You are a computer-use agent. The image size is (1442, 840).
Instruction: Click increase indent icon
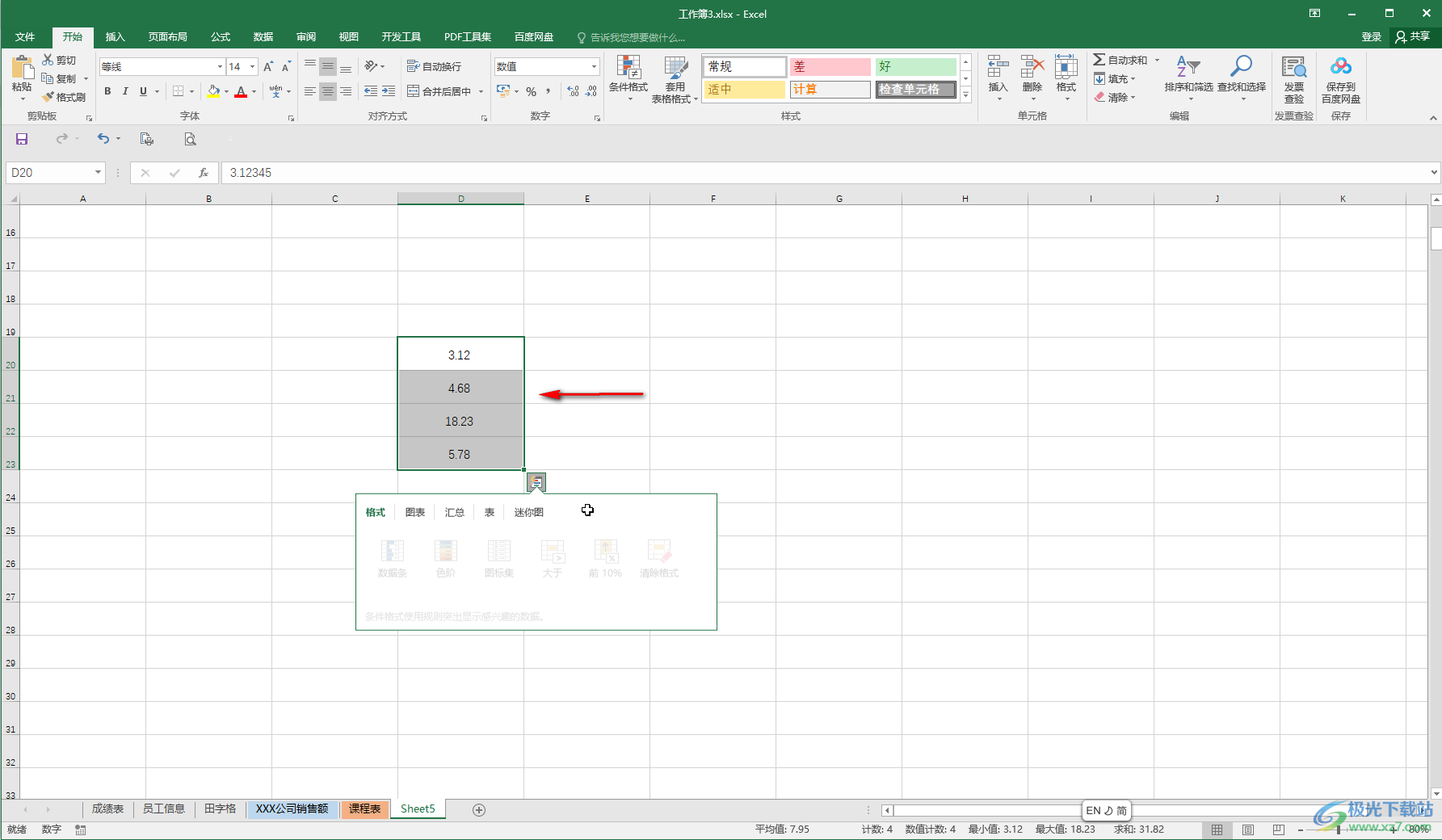point(389,91)
